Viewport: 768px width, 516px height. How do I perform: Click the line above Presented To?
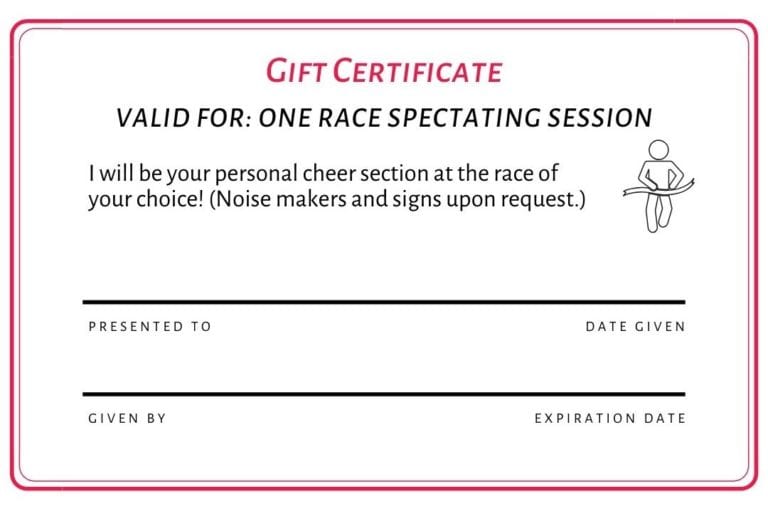[x=384, y=303]
